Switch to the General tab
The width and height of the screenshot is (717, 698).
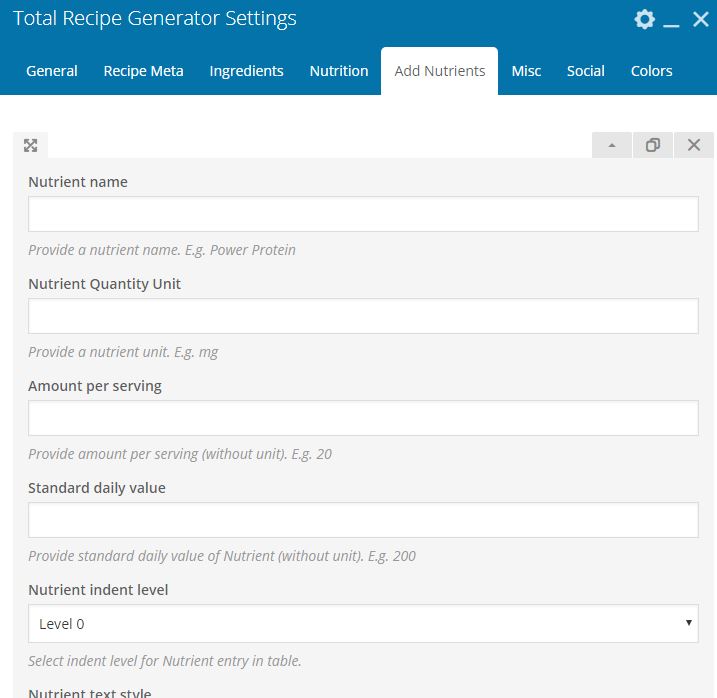[x=52, y=71]
